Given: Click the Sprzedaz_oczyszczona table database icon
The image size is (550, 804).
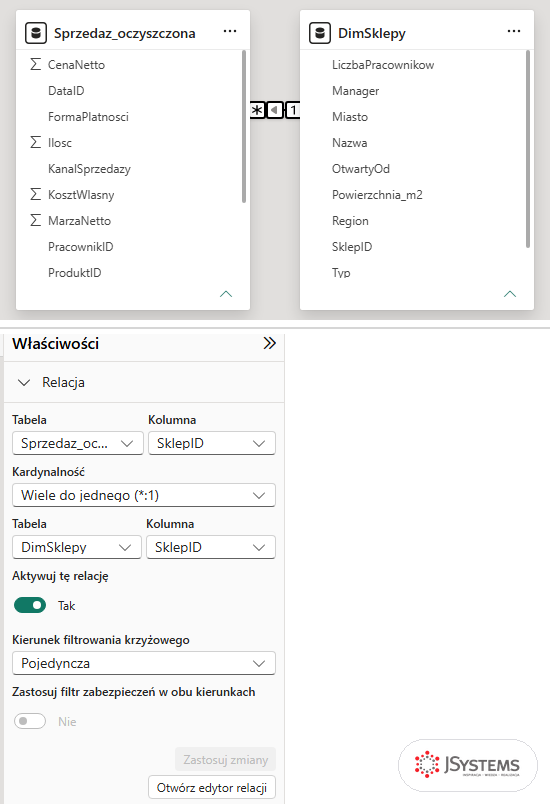Looking at the screenshot, I should (36, 33).
